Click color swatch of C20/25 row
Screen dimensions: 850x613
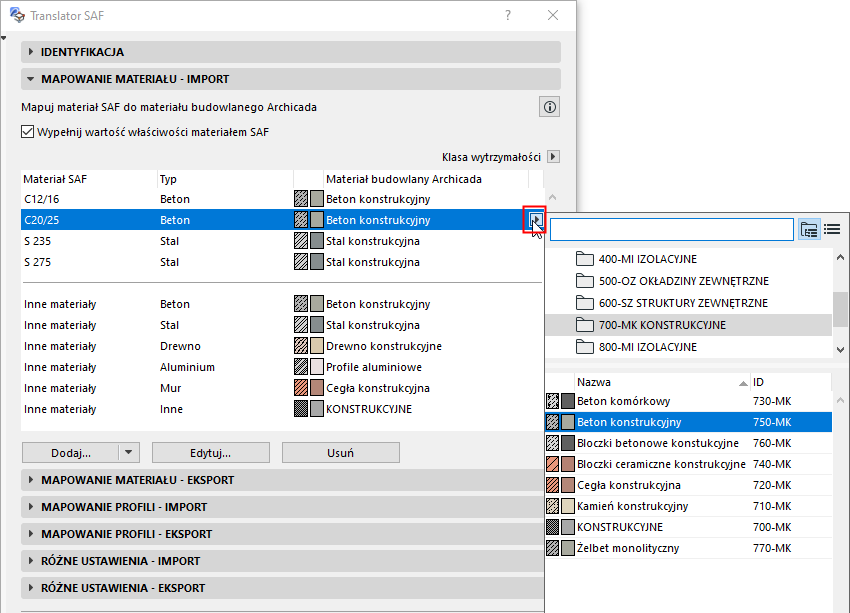coord(317,220)
